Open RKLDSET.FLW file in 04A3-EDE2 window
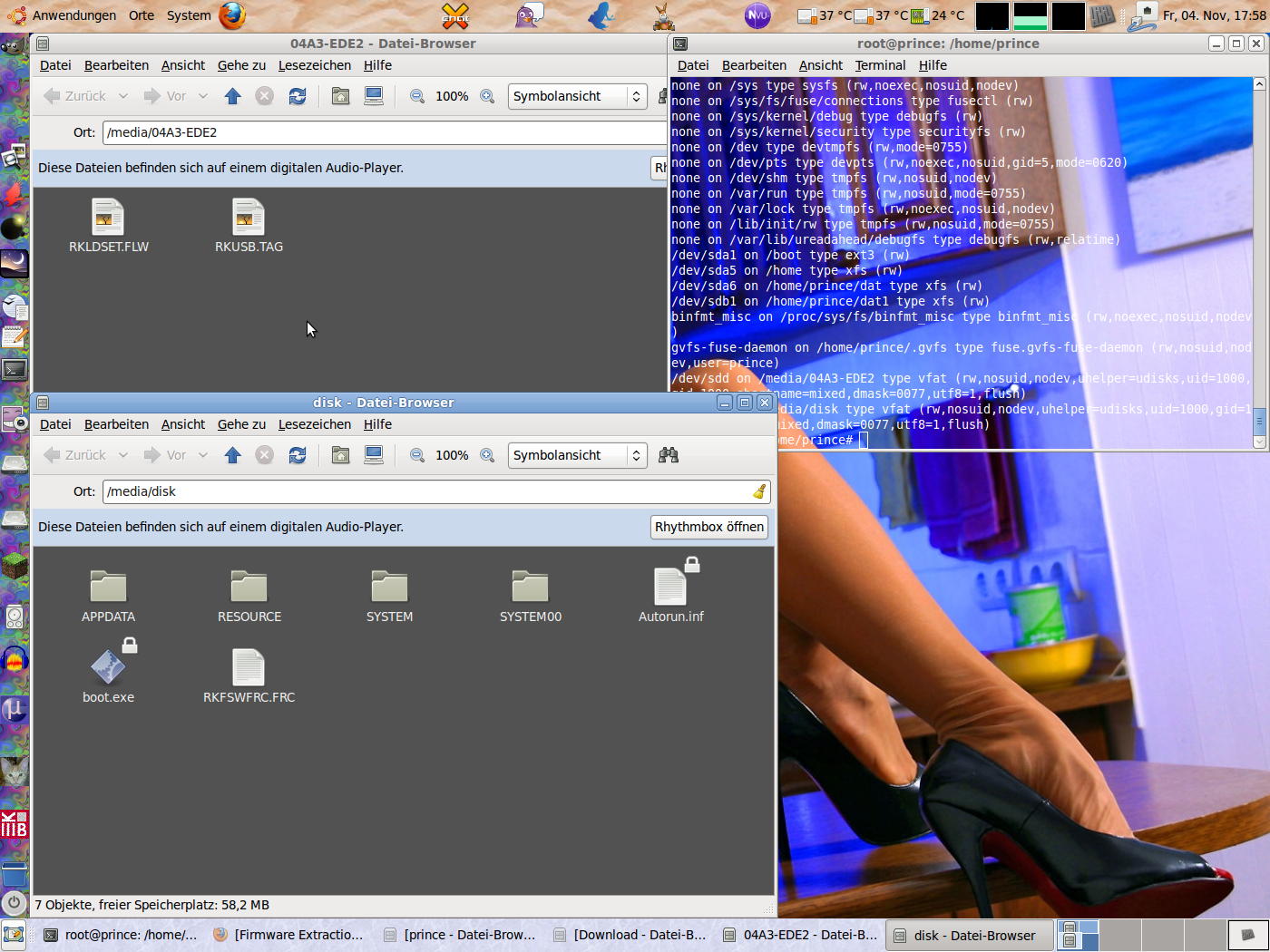The image size is (1270, 952). tap(108, 226)
